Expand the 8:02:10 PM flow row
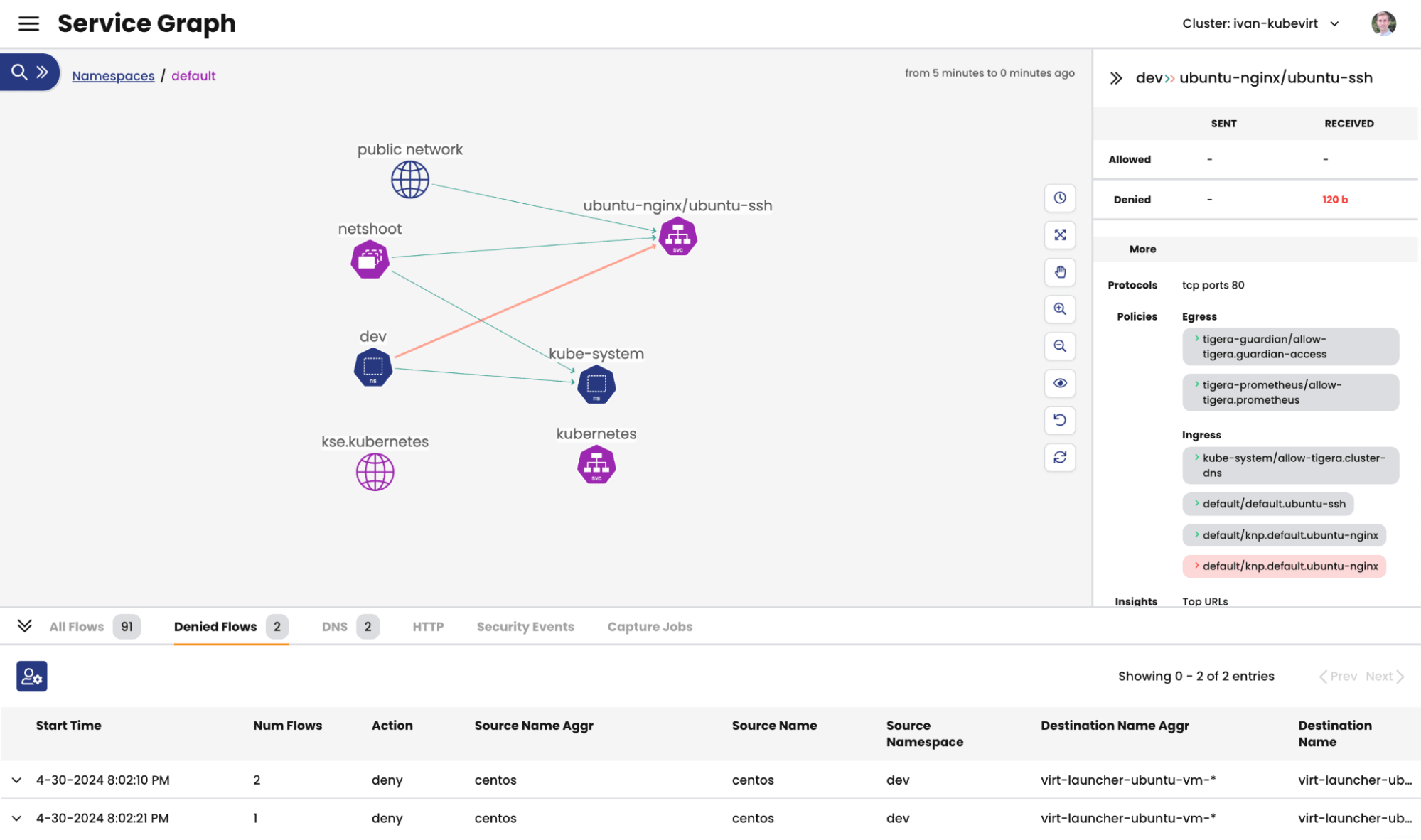 16,780
